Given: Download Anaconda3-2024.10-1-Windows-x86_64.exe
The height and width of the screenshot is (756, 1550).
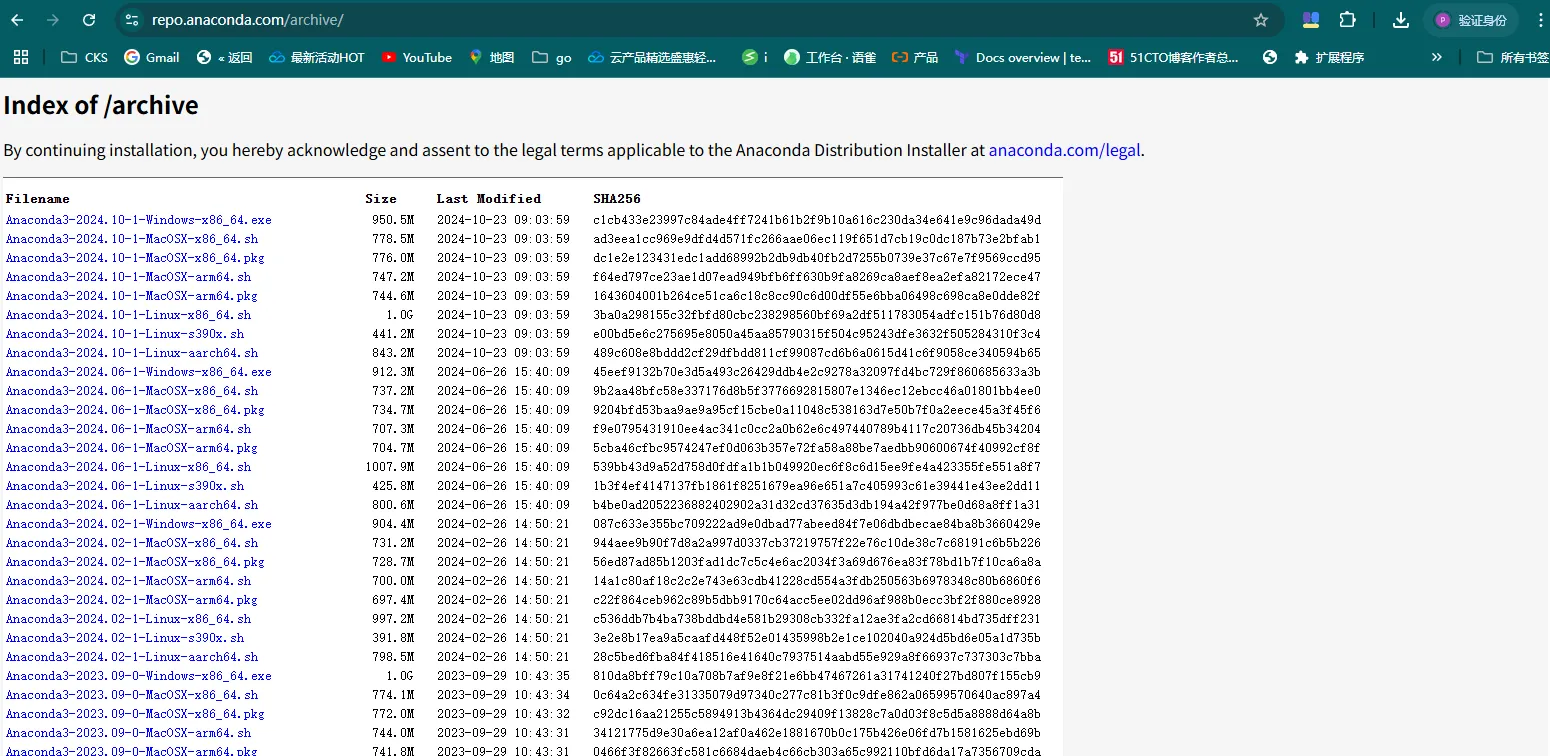Looking at the screenshot, I should point(139,220).
